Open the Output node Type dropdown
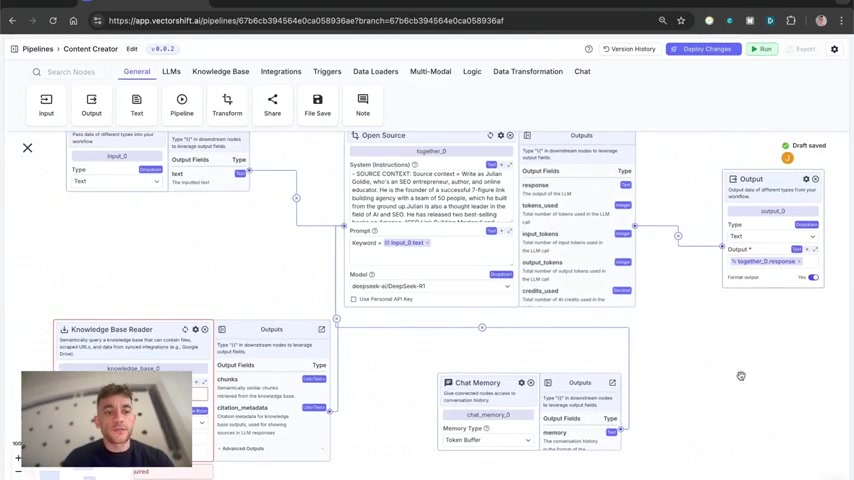The height and width of the screenshot is (480, 854). [x=772, y=236]
